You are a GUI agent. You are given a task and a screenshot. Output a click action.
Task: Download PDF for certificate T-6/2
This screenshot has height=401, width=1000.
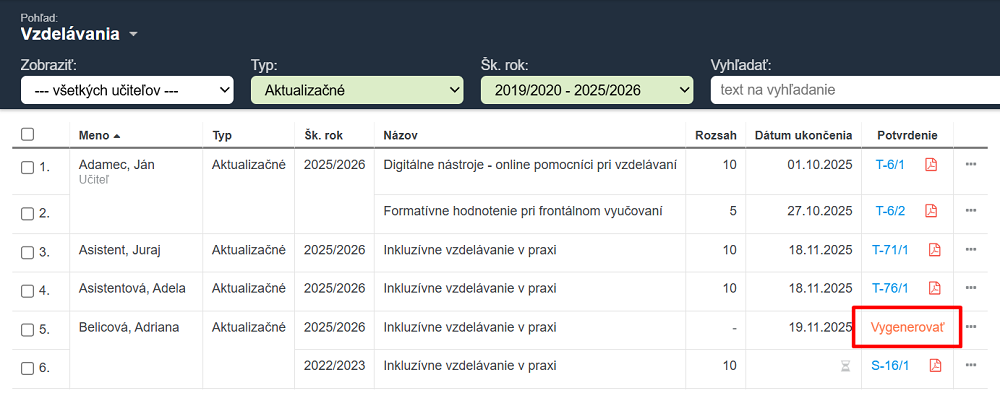click(932, 211)
